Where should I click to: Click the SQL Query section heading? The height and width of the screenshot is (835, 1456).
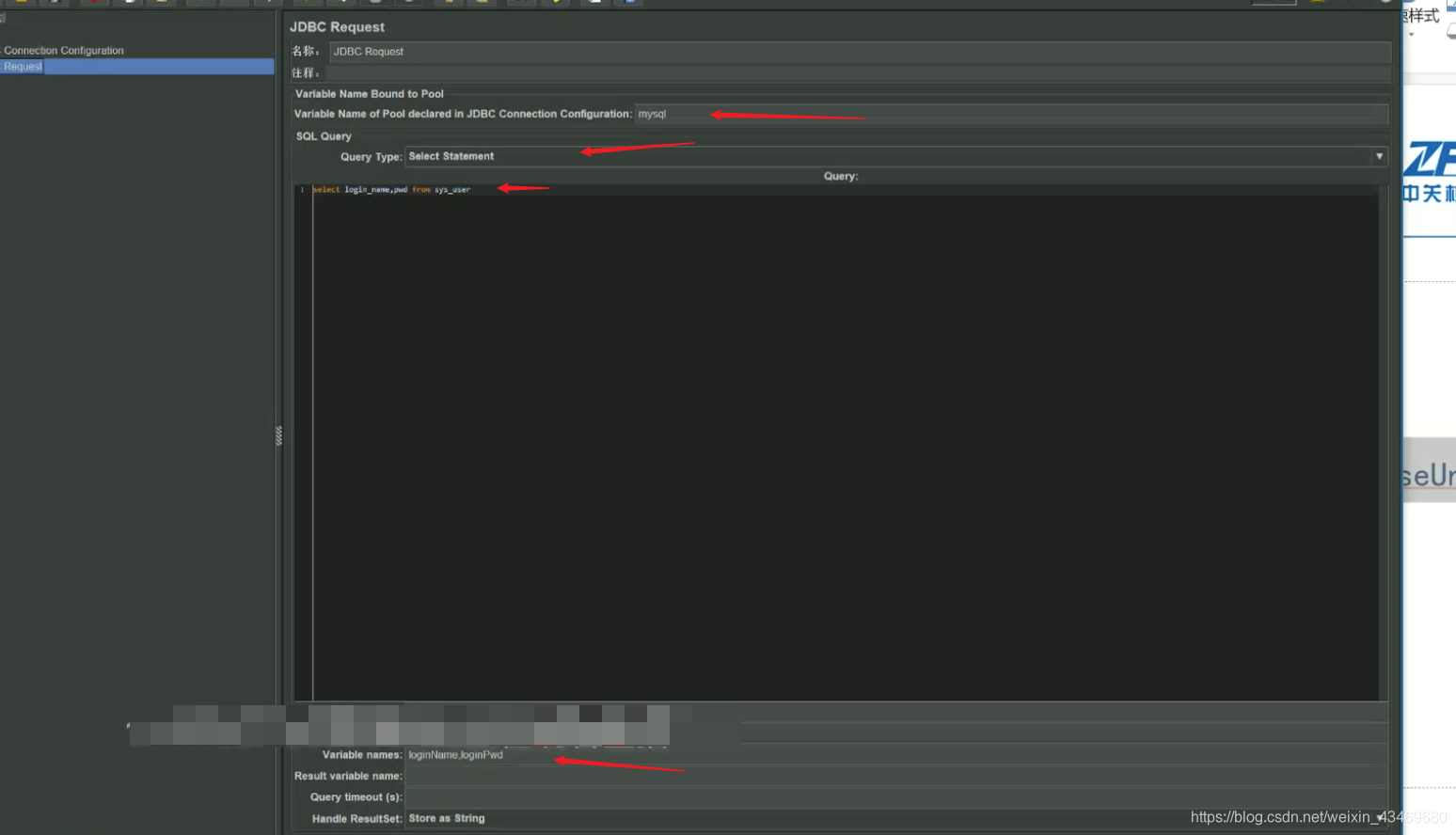(x=324, y=136)
